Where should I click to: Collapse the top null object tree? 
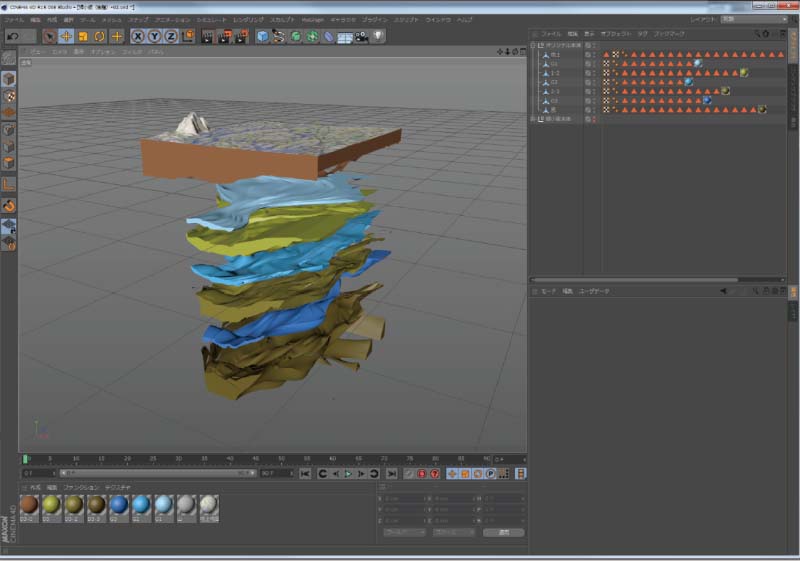click(533, 45)
